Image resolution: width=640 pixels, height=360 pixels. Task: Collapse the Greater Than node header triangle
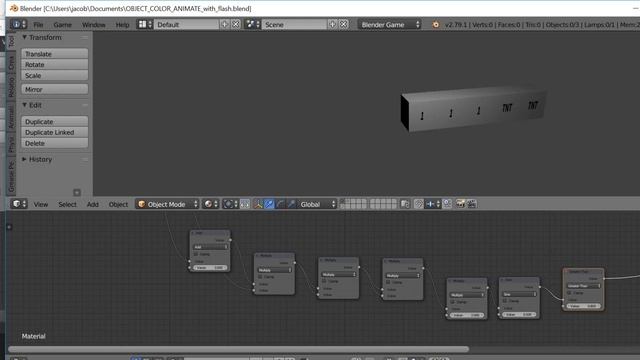pos(566,271)
